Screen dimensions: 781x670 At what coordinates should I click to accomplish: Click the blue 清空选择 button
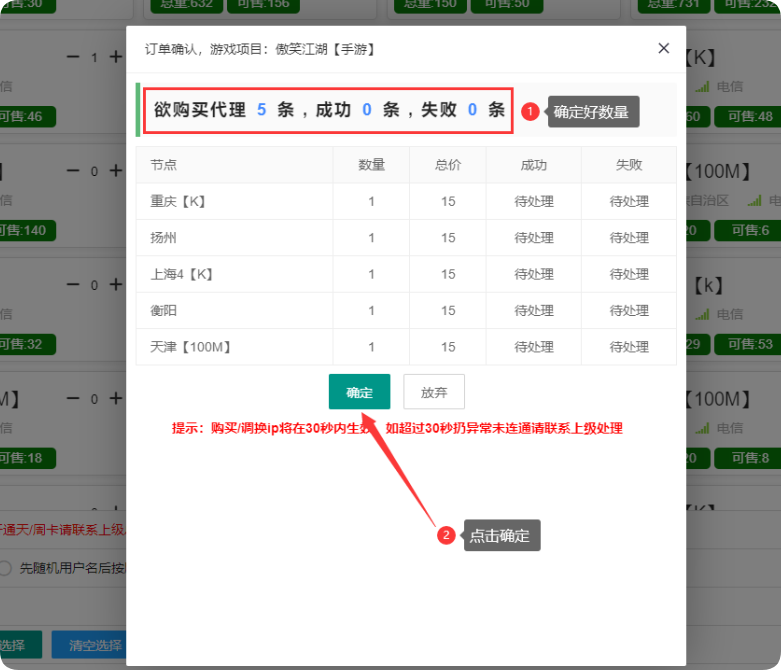coord(89,645)
